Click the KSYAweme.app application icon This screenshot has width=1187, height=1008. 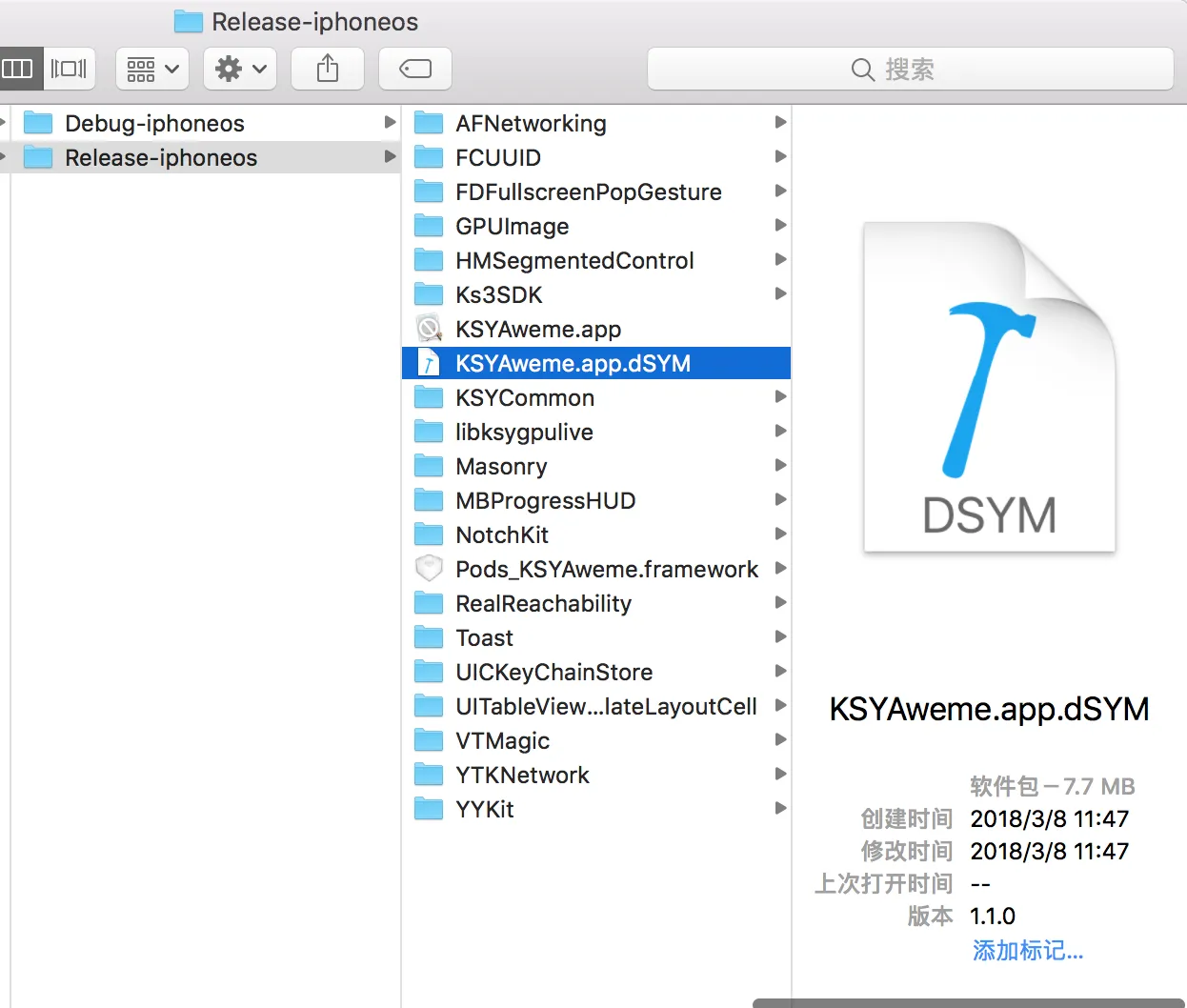pyautogui.click(x=430, y=329)
